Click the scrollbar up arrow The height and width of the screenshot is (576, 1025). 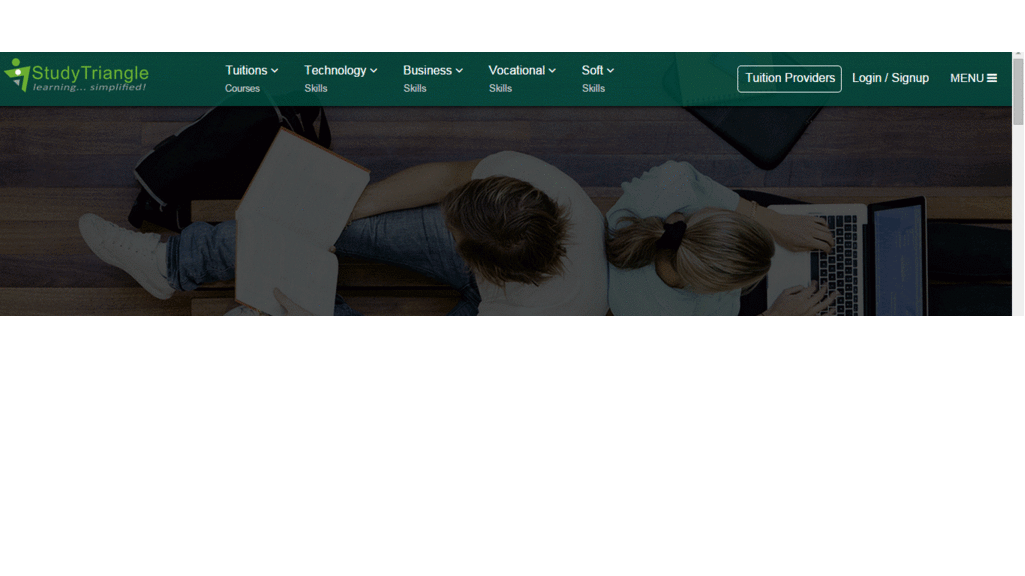pos(1018,60)
